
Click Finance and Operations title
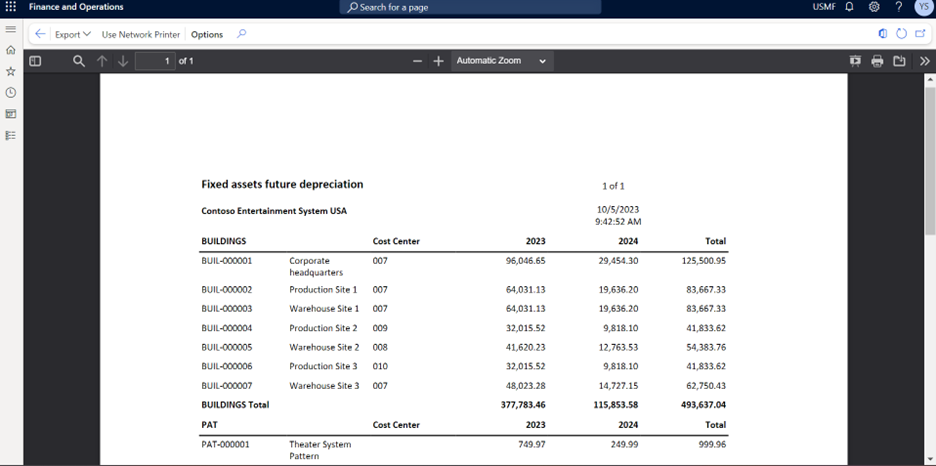76,7
